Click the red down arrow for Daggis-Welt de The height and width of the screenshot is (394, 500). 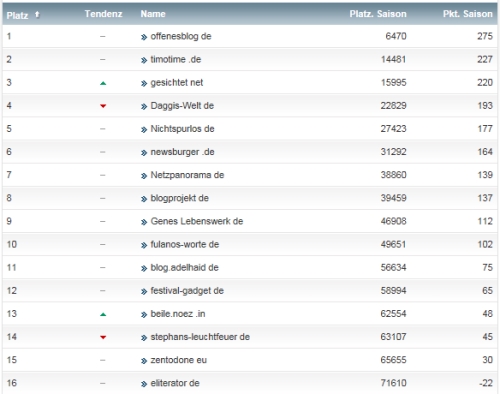103,106
